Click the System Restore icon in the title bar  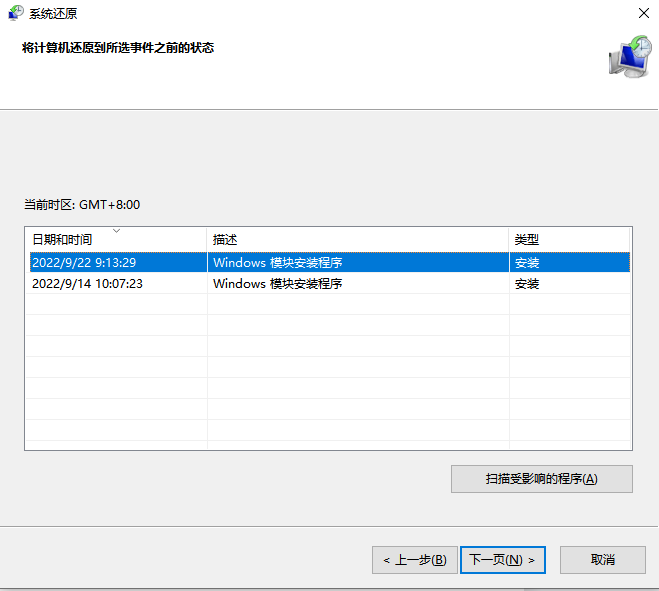16,13
